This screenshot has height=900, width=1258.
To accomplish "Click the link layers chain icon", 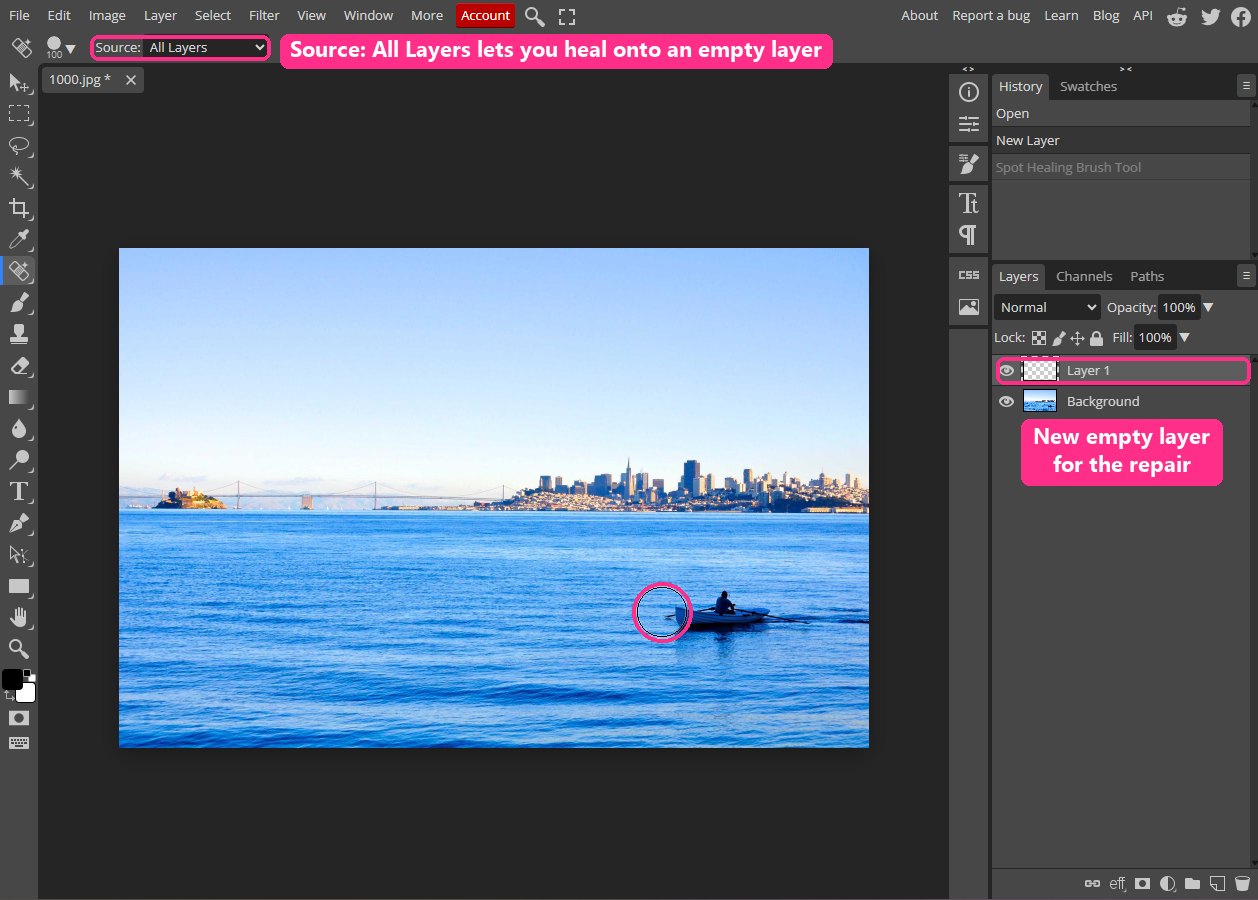I will pyautogui.click(x=1093, y=884).
